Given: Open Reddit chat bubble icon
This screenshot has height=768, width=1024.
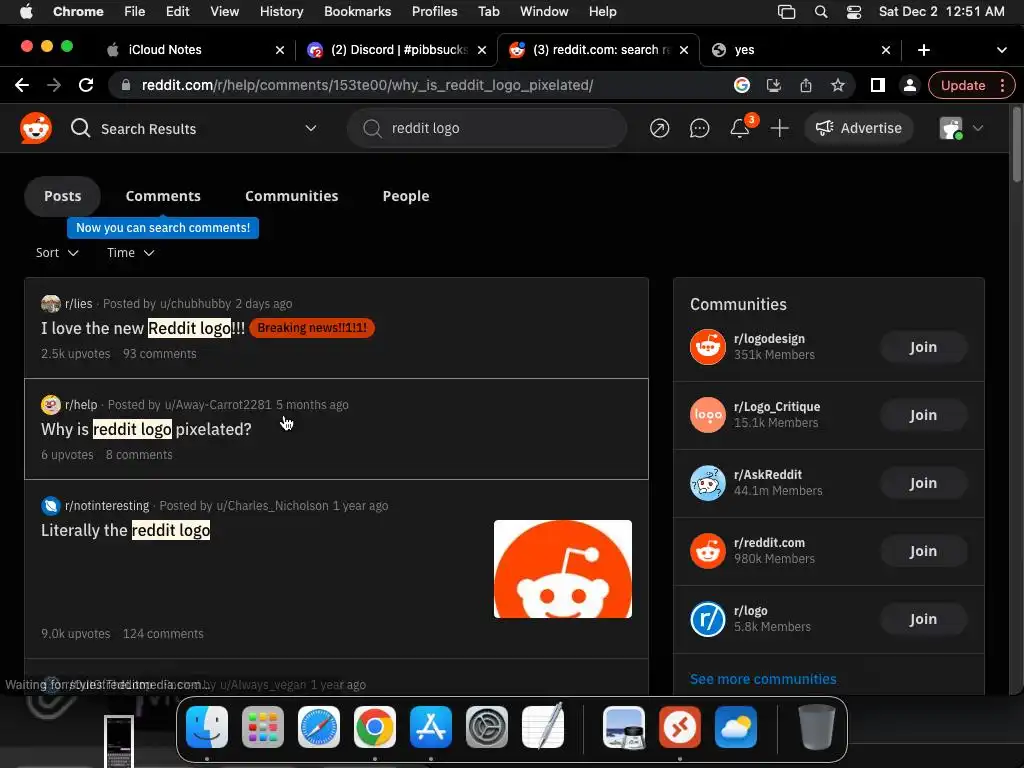Looking at the screenshot, I should (x=699, y=129).
